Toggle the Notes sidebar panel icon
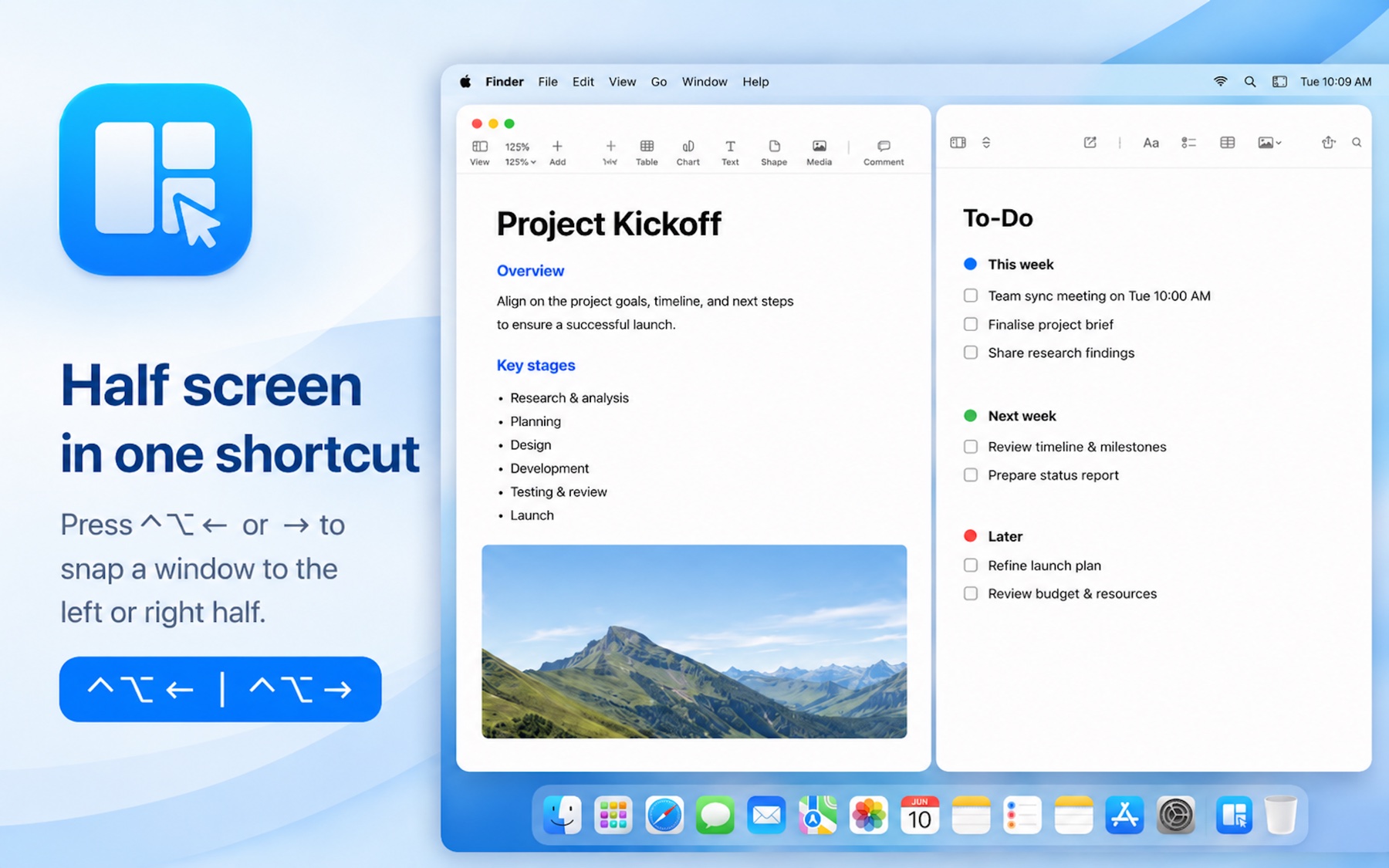Screen dimensions: 1389x868 click(958, 143)
